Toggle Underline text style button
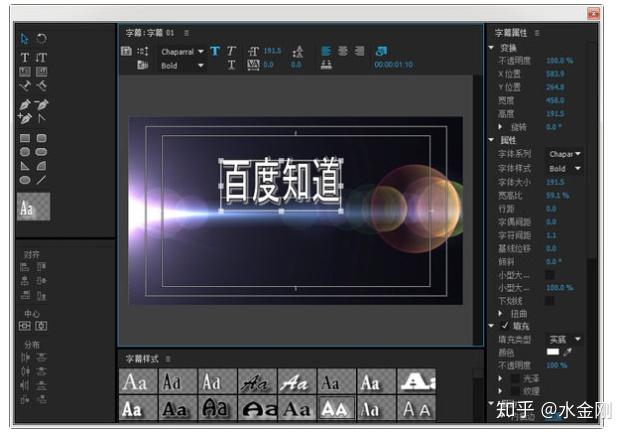 point(231,65)
